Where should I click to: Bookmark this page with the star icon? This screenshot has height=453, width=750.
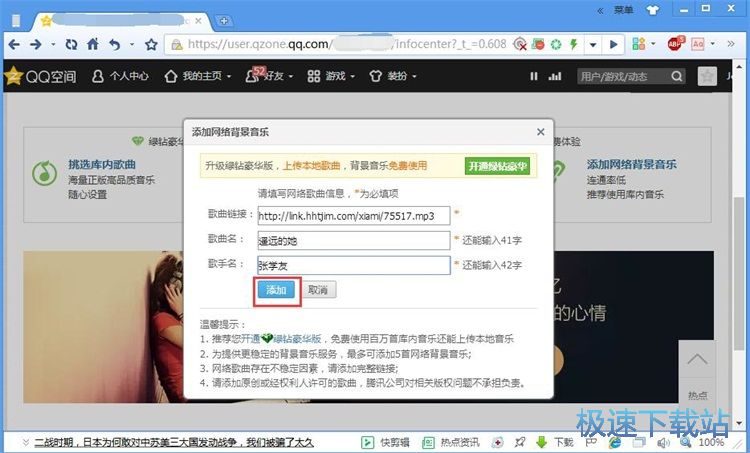pos(151,44)
